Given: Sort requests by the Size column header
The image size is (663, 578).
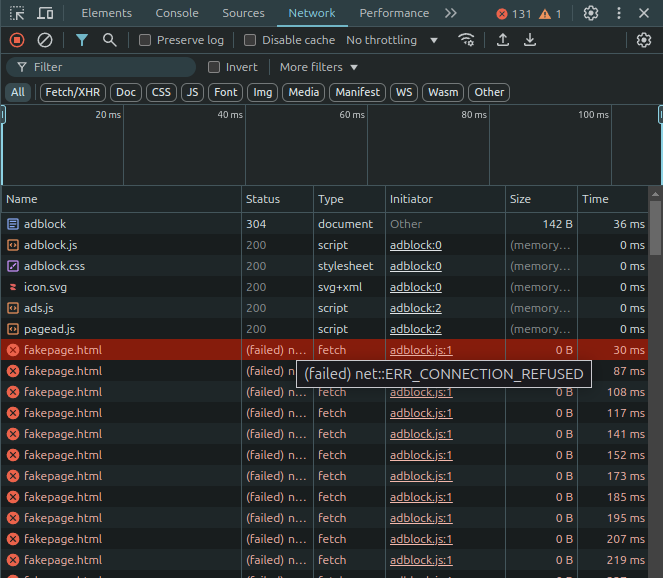Looking at the screenshot, I should click(x=541, y=199).
